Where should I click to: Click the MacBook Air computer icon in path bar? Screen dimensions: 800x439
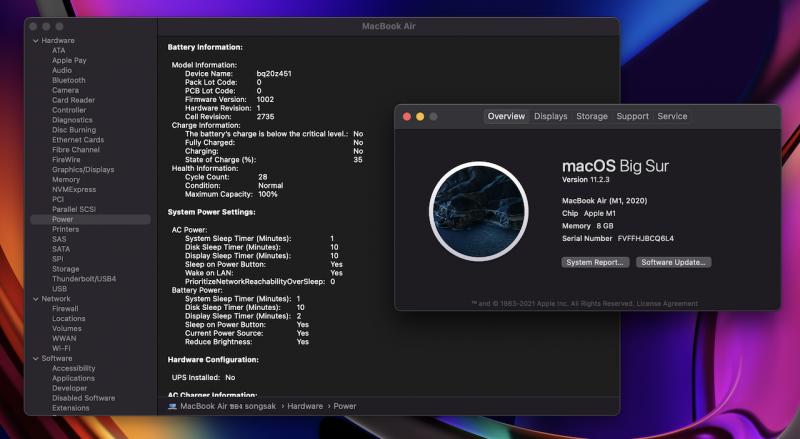[x=172, y=406]
